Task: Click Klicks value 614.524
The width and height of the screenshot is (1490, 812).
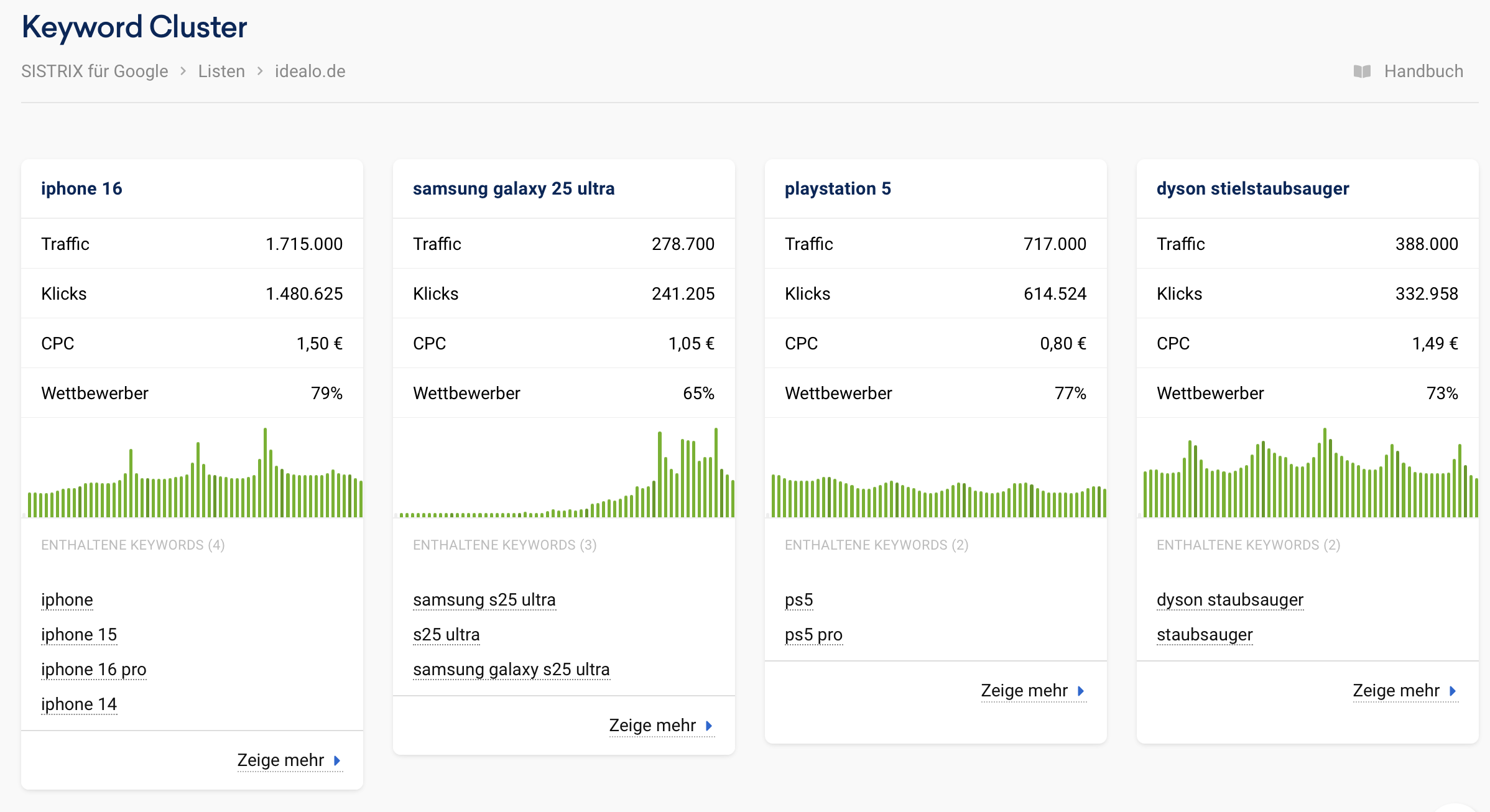Action: [x=1055, y=293]
